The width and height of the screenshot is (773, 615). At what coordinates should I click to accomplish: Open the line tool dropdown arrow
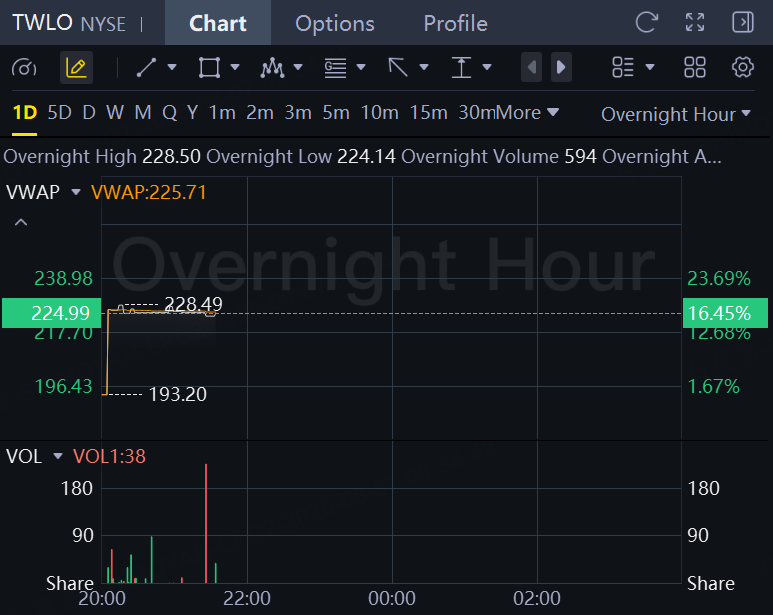point(172,67)
